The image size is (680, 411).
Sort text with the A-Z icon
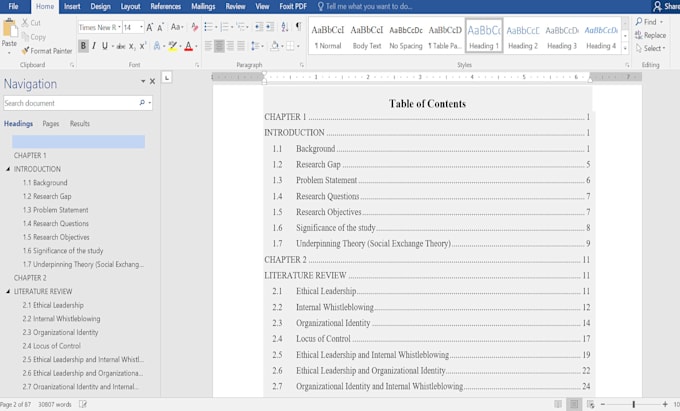tap(284, 27)
